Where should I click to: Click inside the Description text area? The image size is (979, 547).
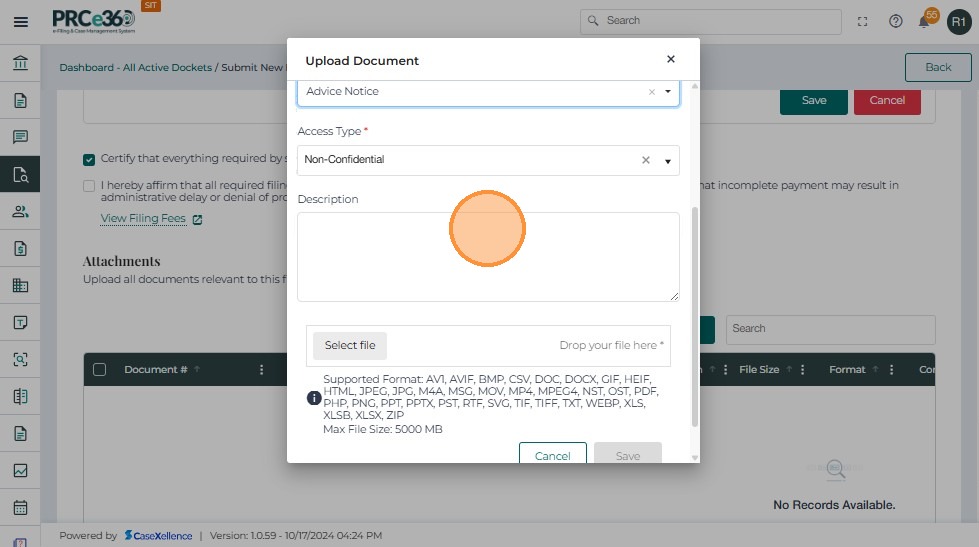tap(488, 256)
